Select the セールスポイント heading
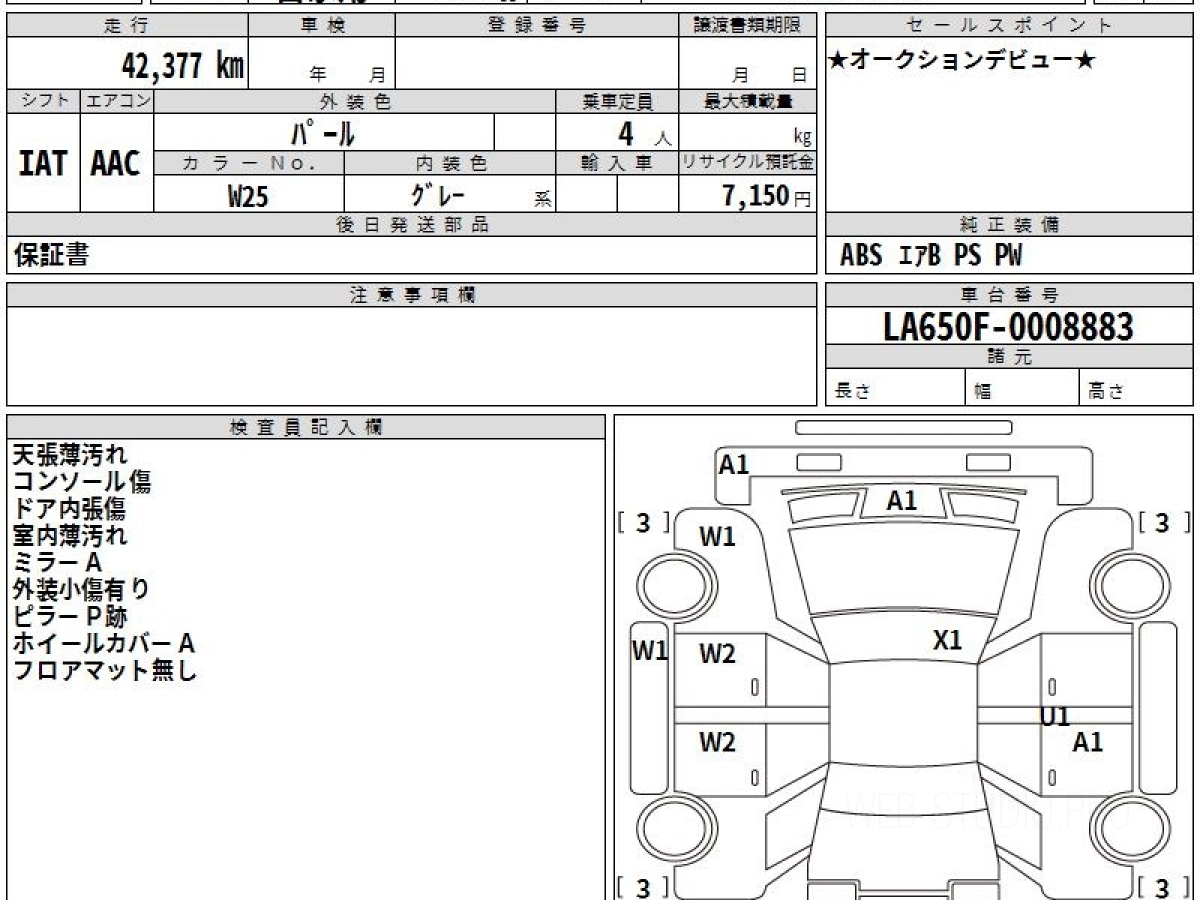The height and width of the screenshot is (900, 1200). [x=1009, y=26]
